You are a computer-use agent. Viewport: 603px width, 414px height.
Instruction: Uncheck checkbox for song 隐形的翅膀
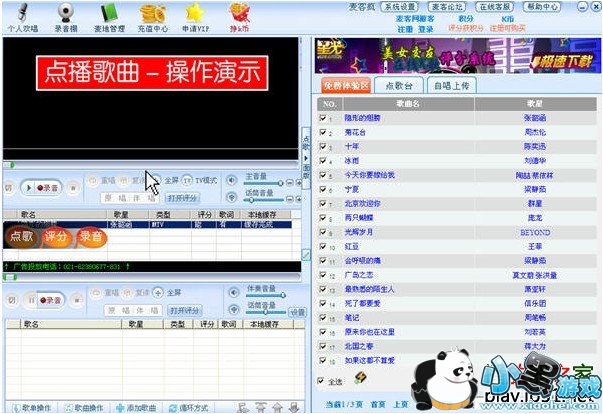[323, 118]
